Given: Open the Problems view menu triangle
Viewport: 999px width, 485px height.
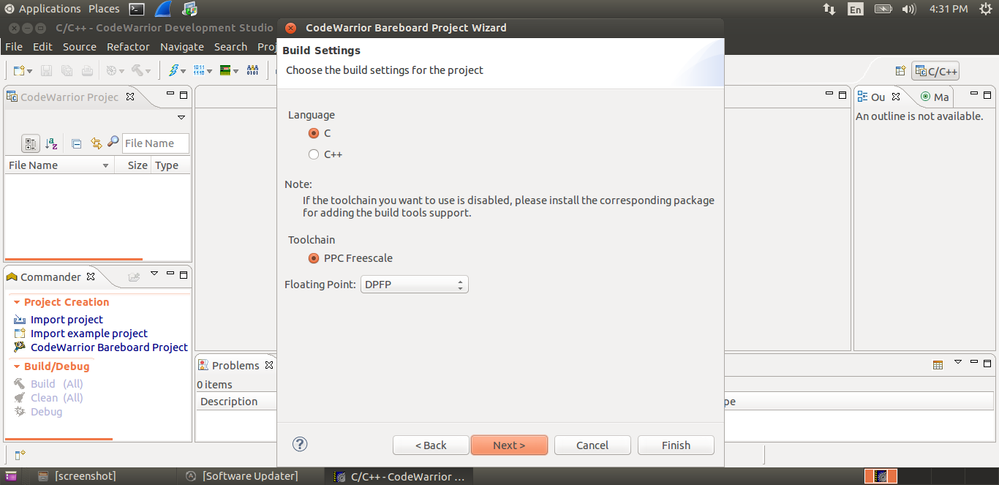Looking at the screenshot, I should (958, 362).
